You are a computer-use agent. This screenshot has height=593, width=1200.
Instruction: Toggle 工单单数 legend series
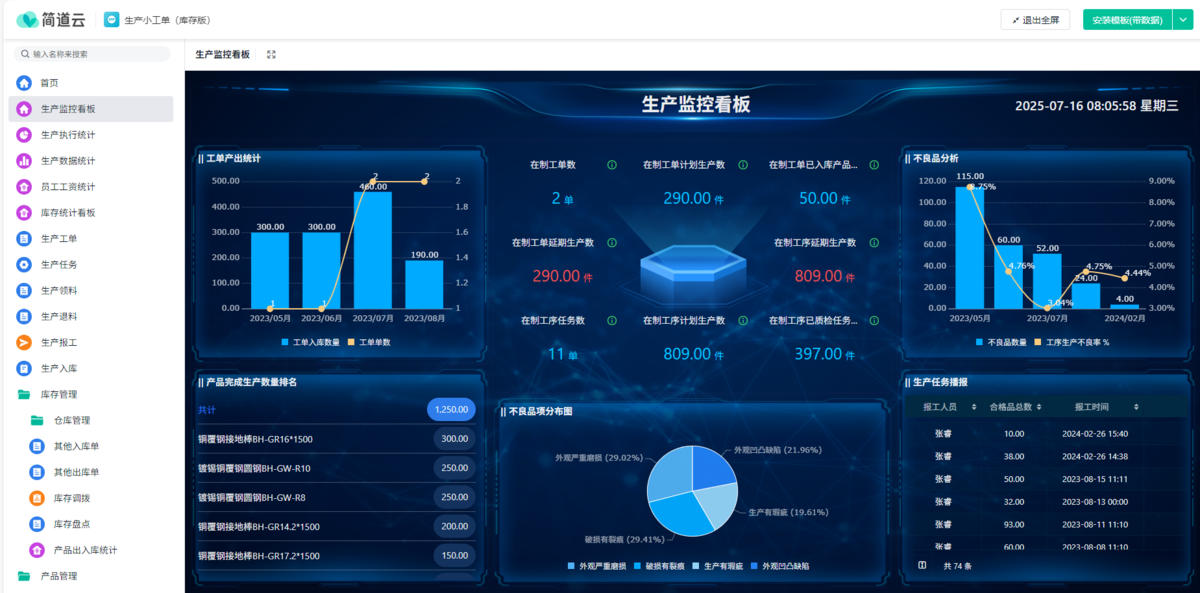click(x=369, y=343)
